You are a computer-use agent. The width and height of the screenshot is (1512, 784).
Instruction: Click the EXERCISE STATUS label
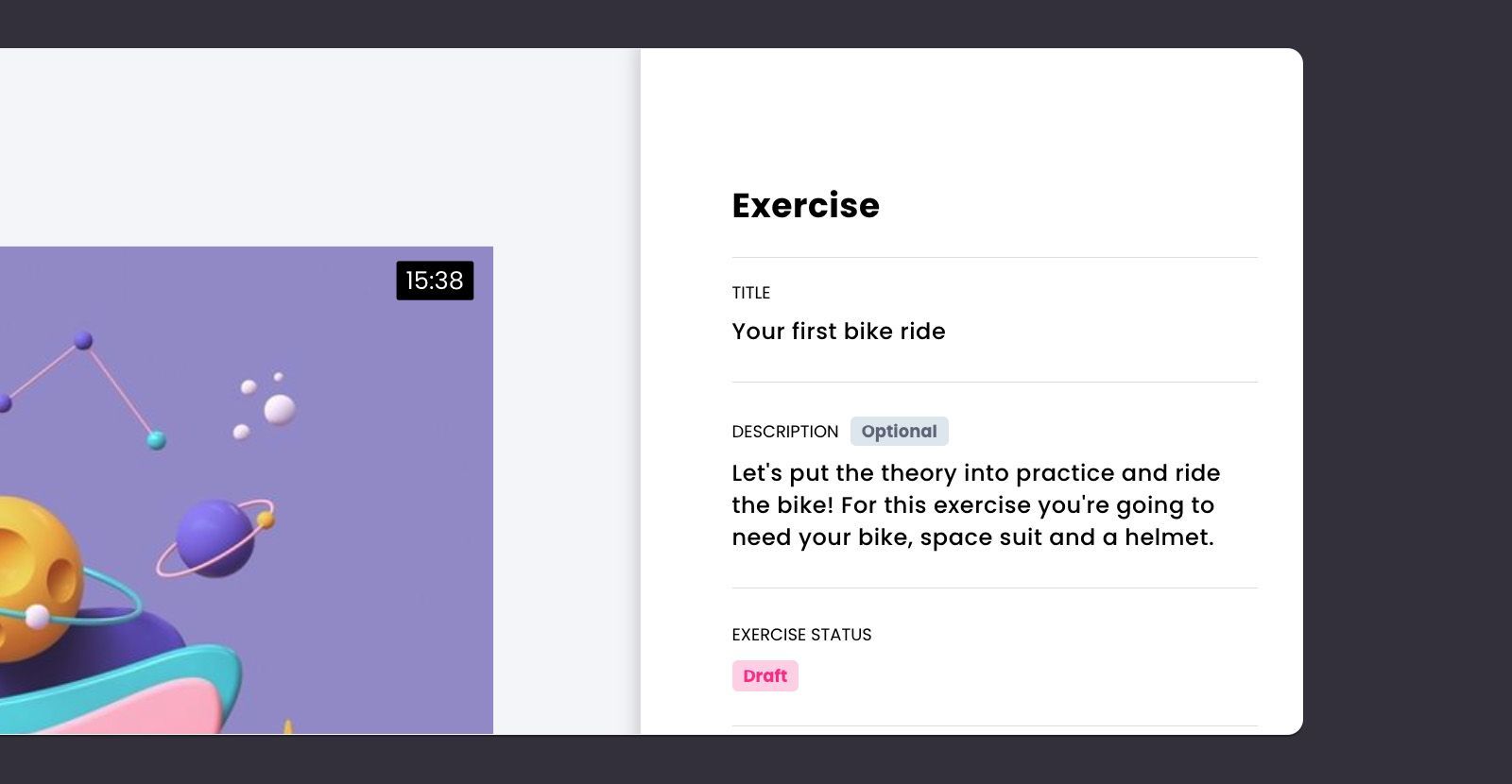click(x=801, y=635)
